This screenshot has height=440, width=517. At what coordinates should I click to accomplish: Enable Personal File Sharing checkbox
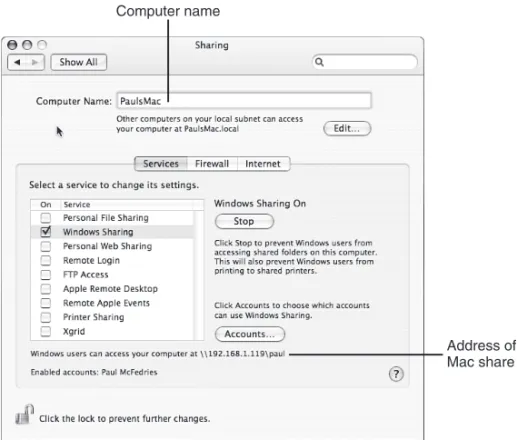(x=46, y=218)
